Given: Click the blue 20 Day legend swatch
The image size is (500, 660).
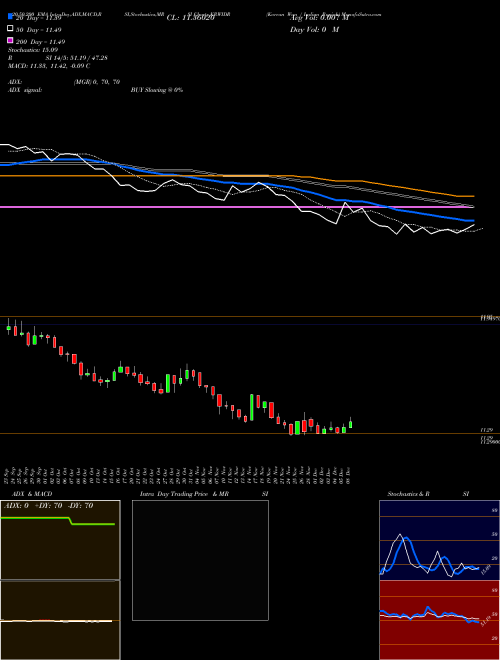Looking at the screenshot, I should (x=11, y=16).
